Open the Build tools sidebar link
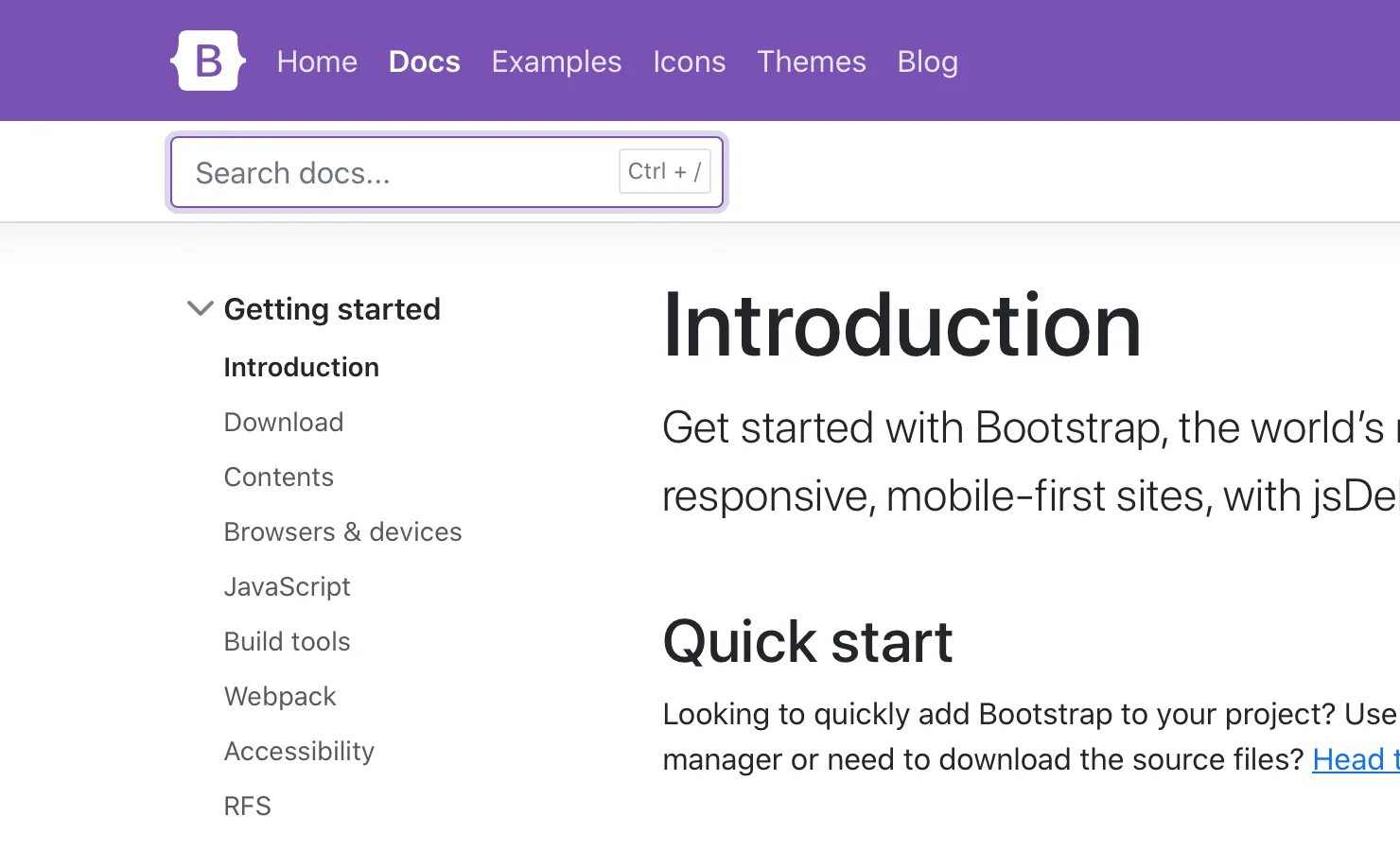Viewport: 1400px width, 851px height. pos(288,641)
